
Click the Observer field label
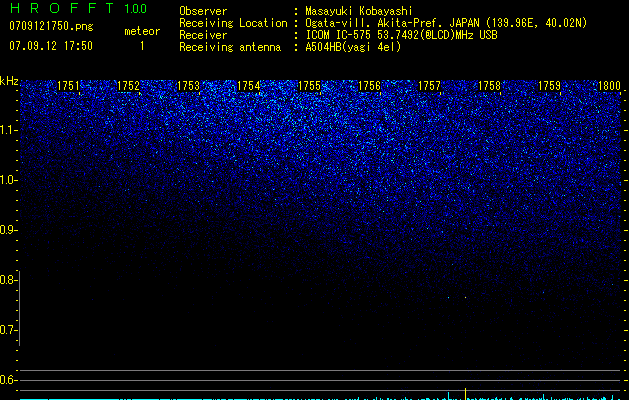click(203, 11)
